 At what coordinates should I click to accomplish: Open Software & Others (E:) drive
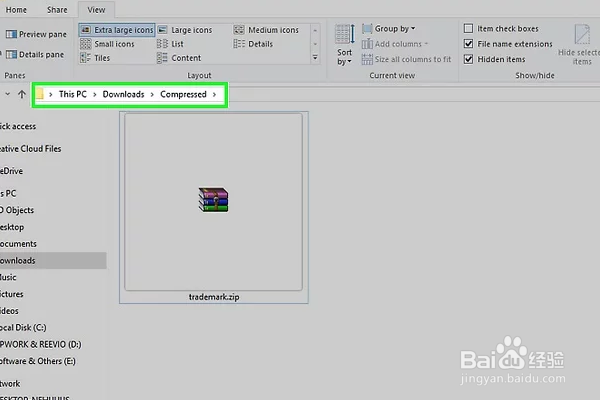[38, 361]
